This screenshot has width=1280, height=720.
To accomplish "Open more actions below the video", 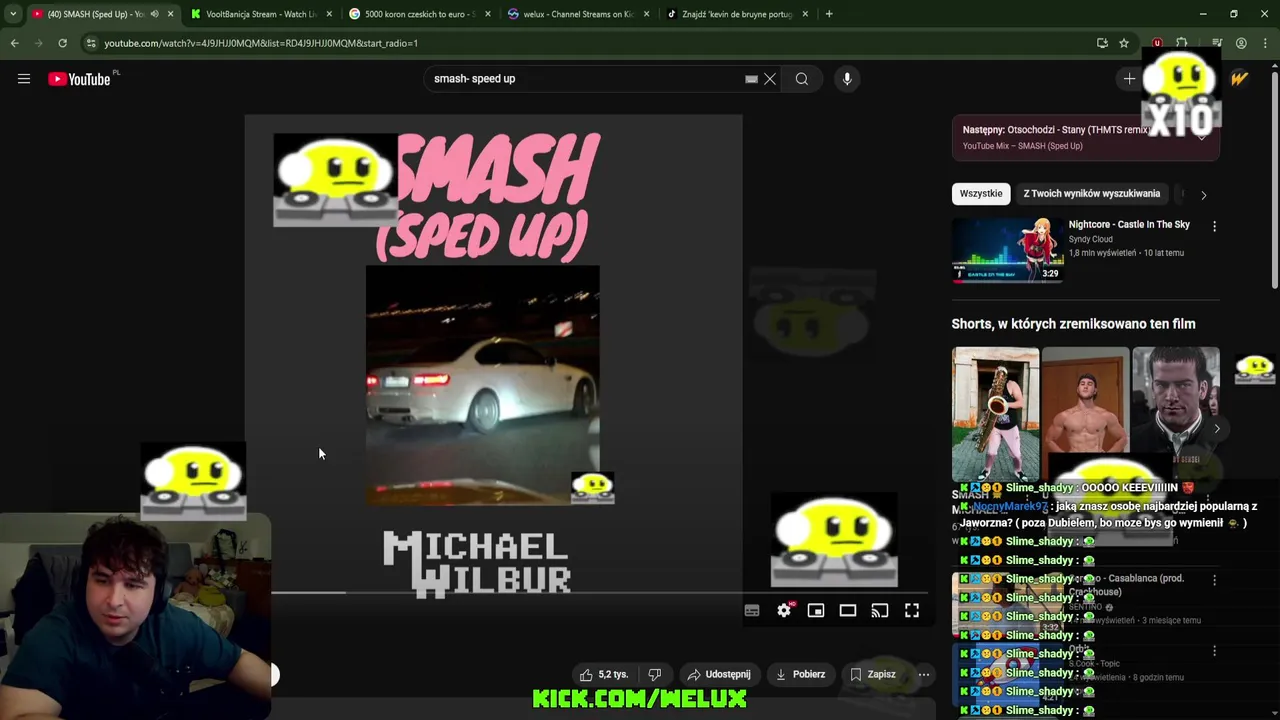I will click(x=924, y=674).
